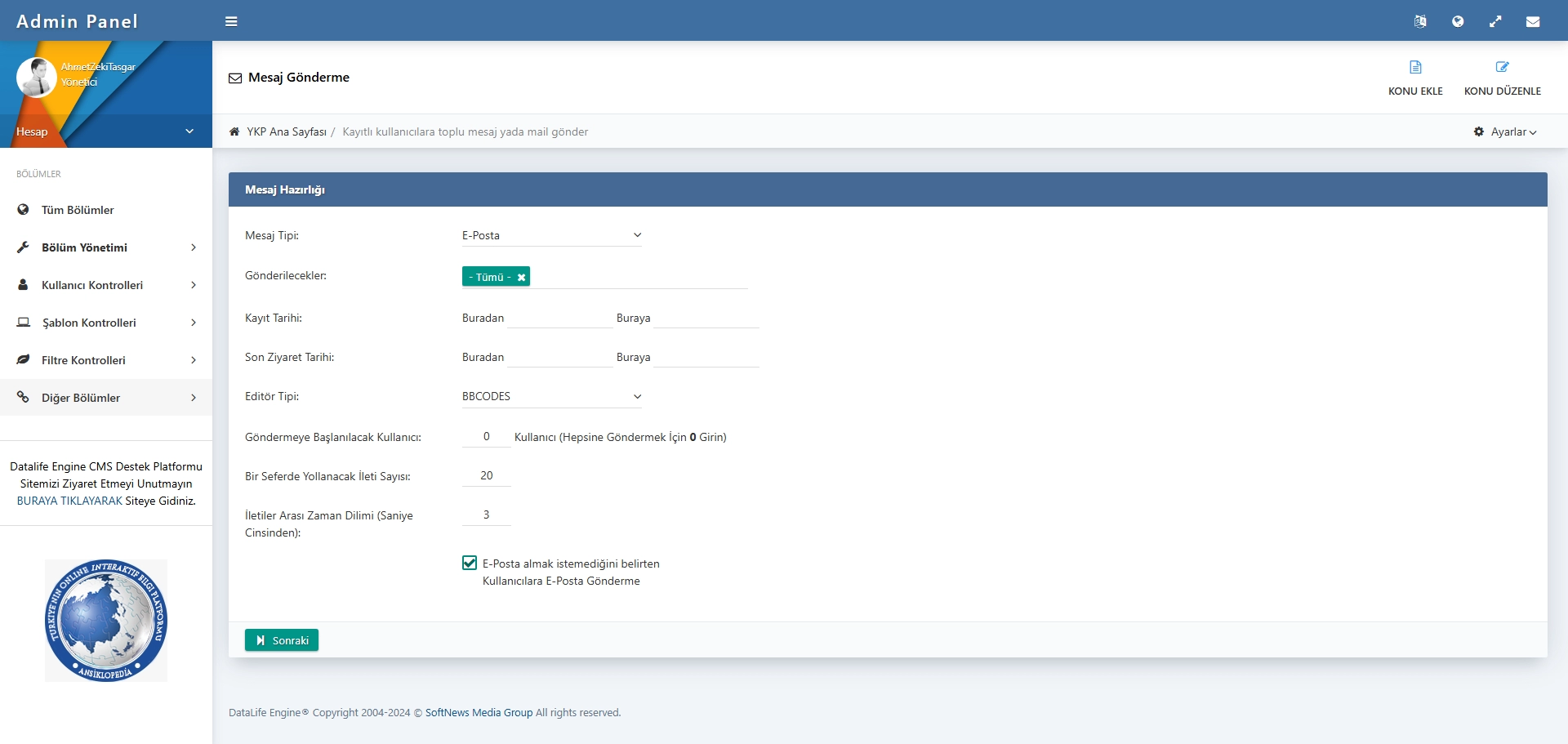Open the envelope messages icon in header
Image resolution: width=1568 pixels, height=744 pixels.
1533,21
